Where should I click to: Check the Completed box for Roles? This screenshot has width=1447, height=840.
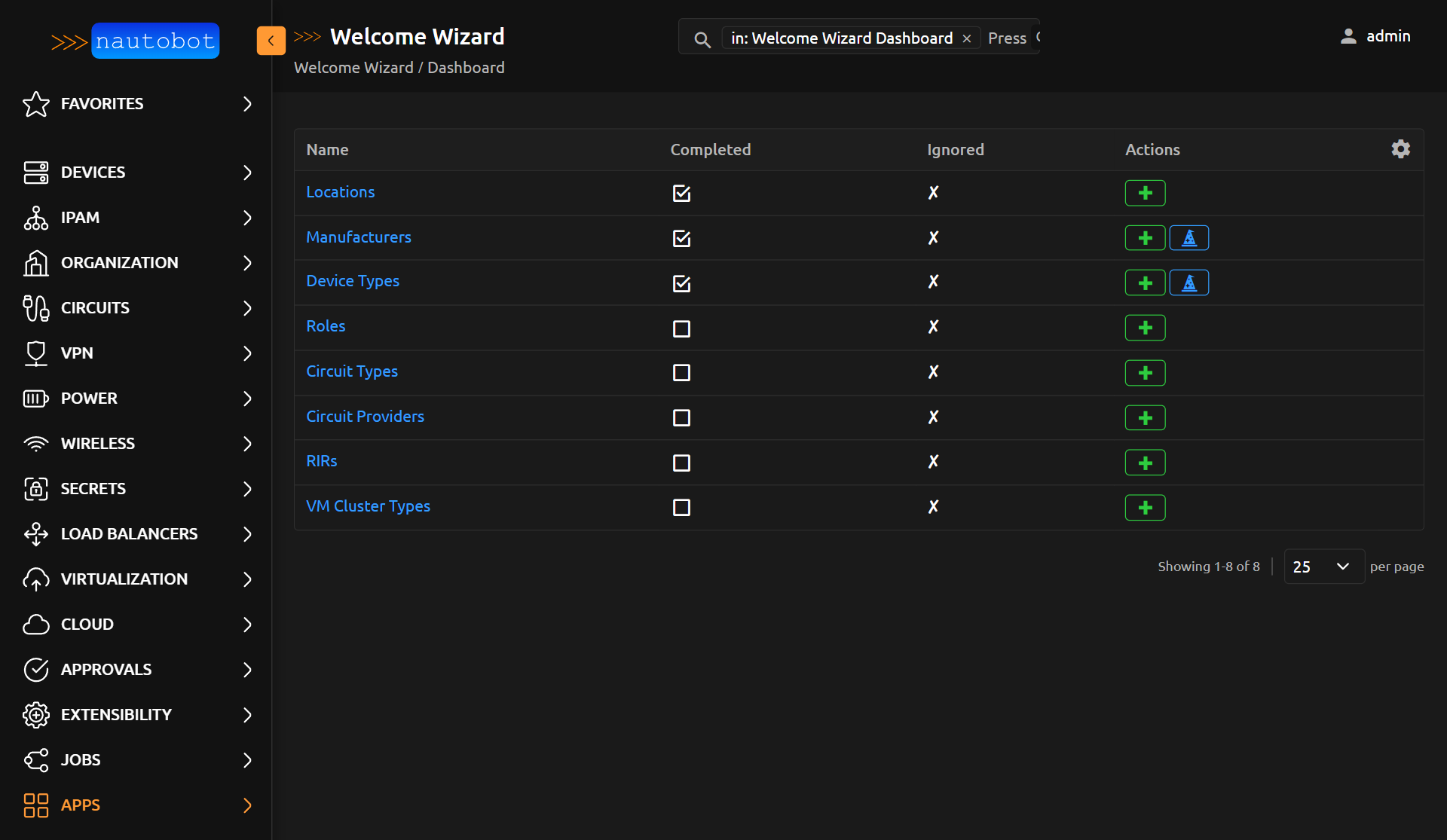pos(681,328)
